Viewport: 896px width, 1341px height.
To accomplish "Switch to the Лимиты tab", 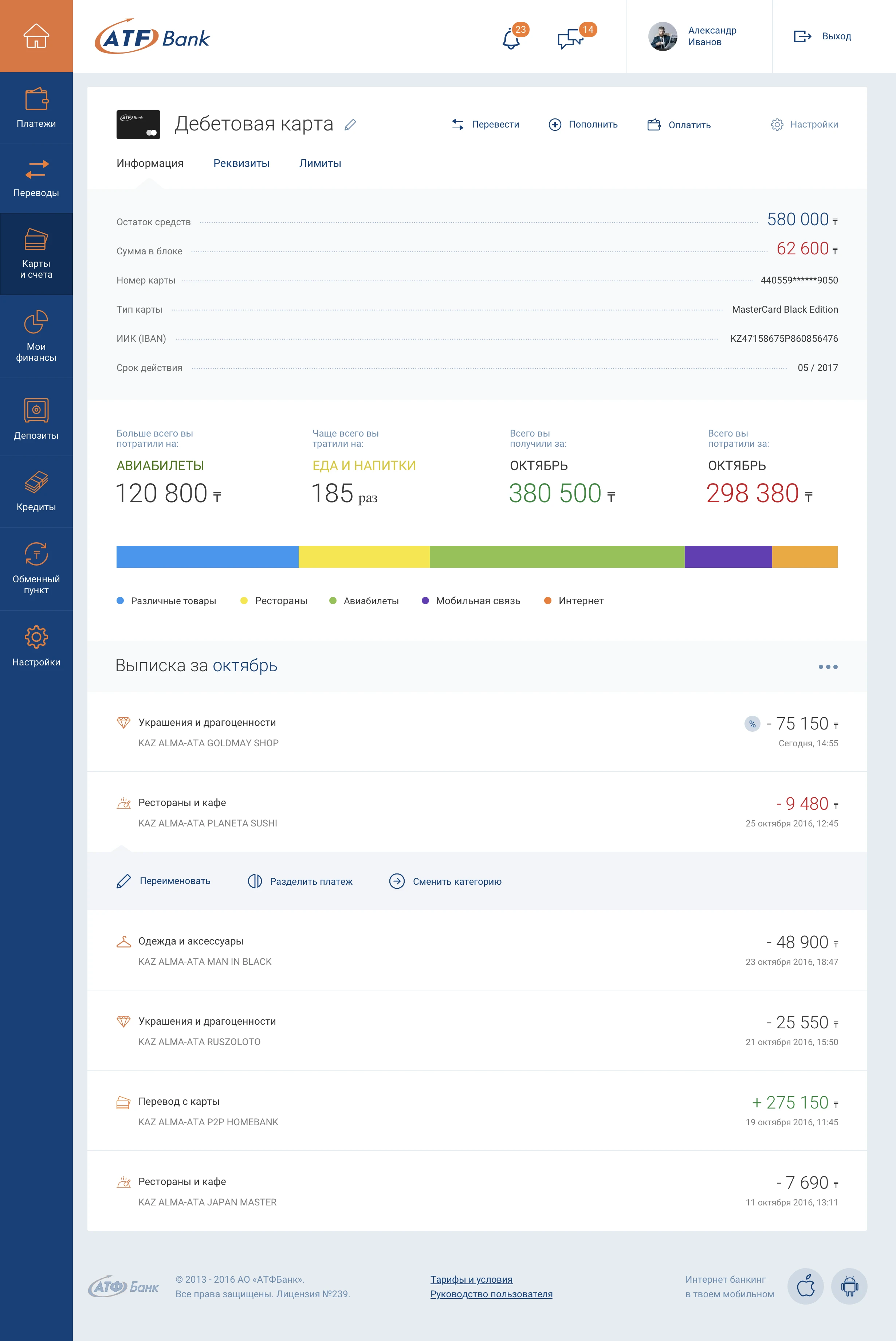I will 320,164.
